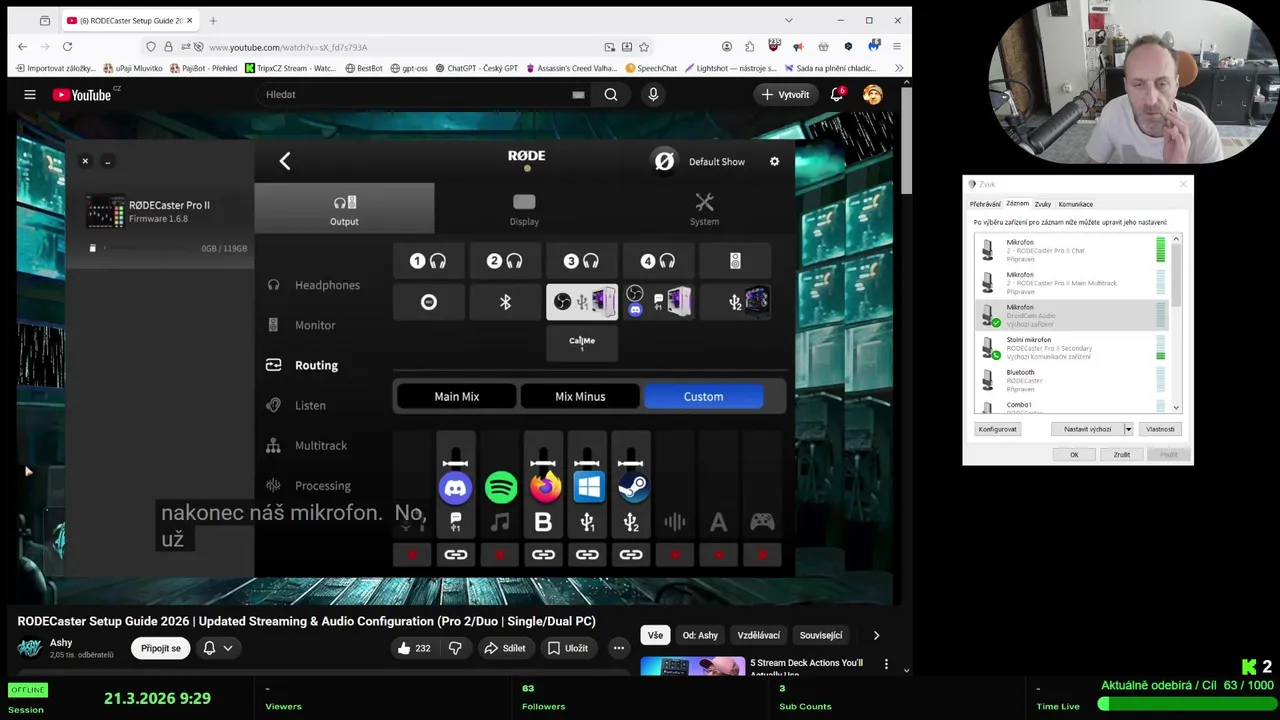
Task: Click the Vytvořit create button
Action: click(x=785, y=94)
